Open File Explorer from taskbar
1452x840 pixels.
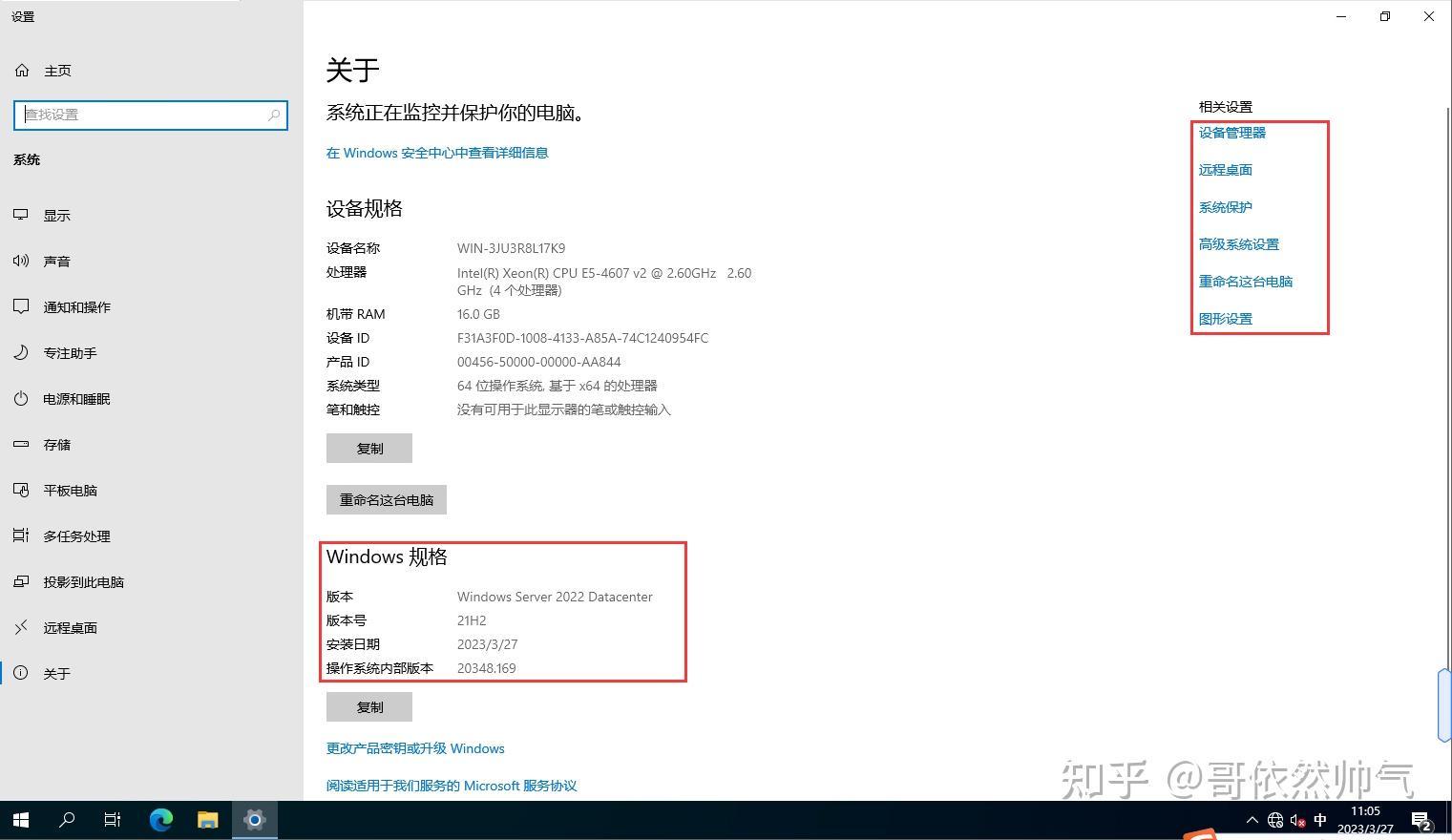pos(207,820)
